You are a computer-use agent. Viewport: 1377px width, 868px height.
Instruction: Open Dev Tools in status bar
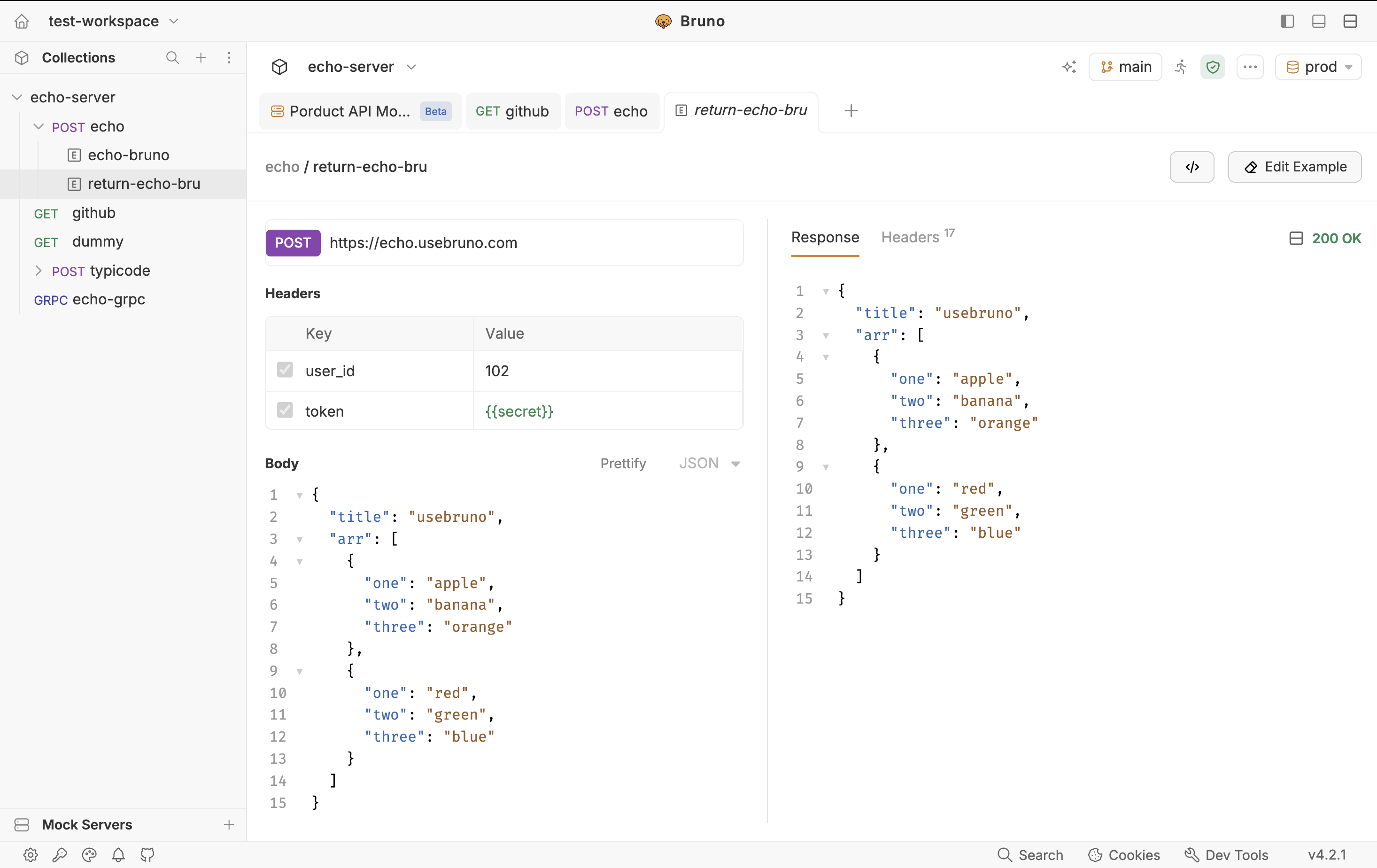click(x=1227, y=854)
